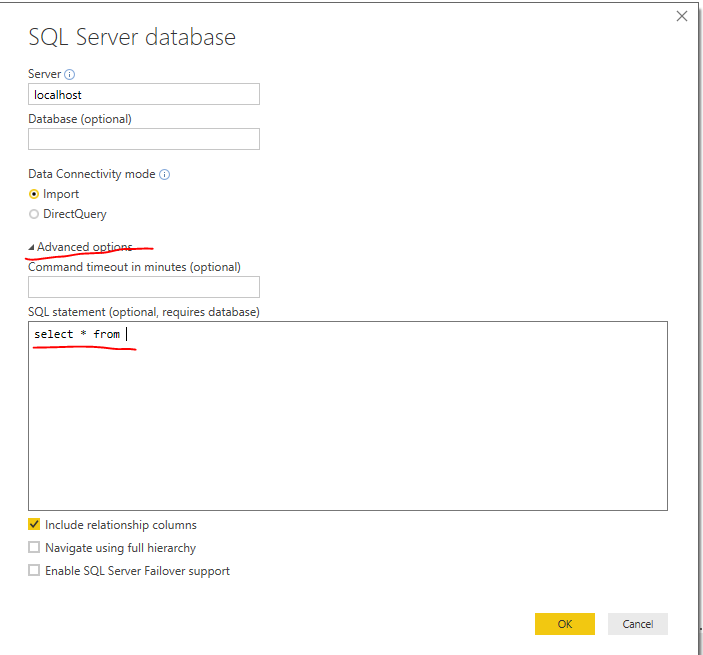
Task: Click the Cancel button
Action: click(638, 624)
